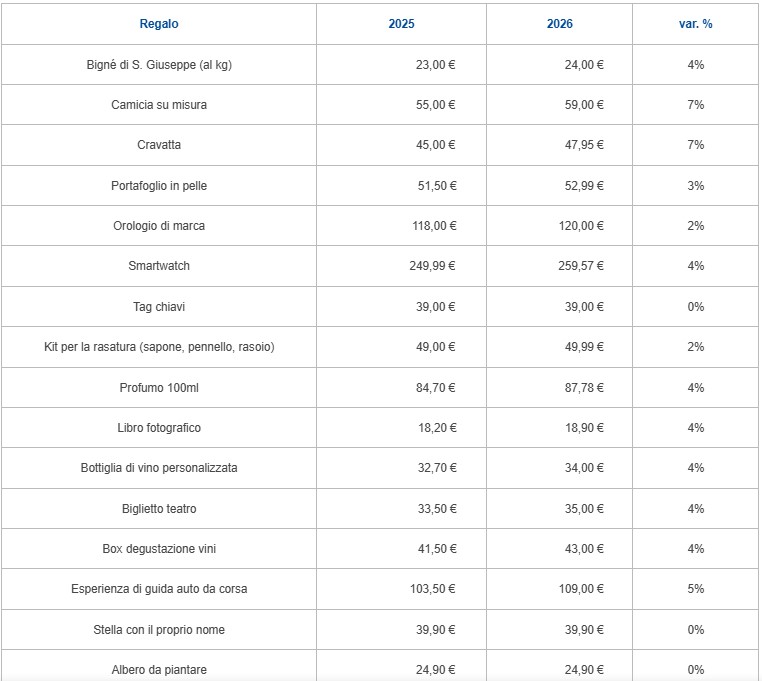This screenshot has width=762, height=681.
Task: Click the Bottiglia di vino personalizzata cell
Action: tap(159, 468)
